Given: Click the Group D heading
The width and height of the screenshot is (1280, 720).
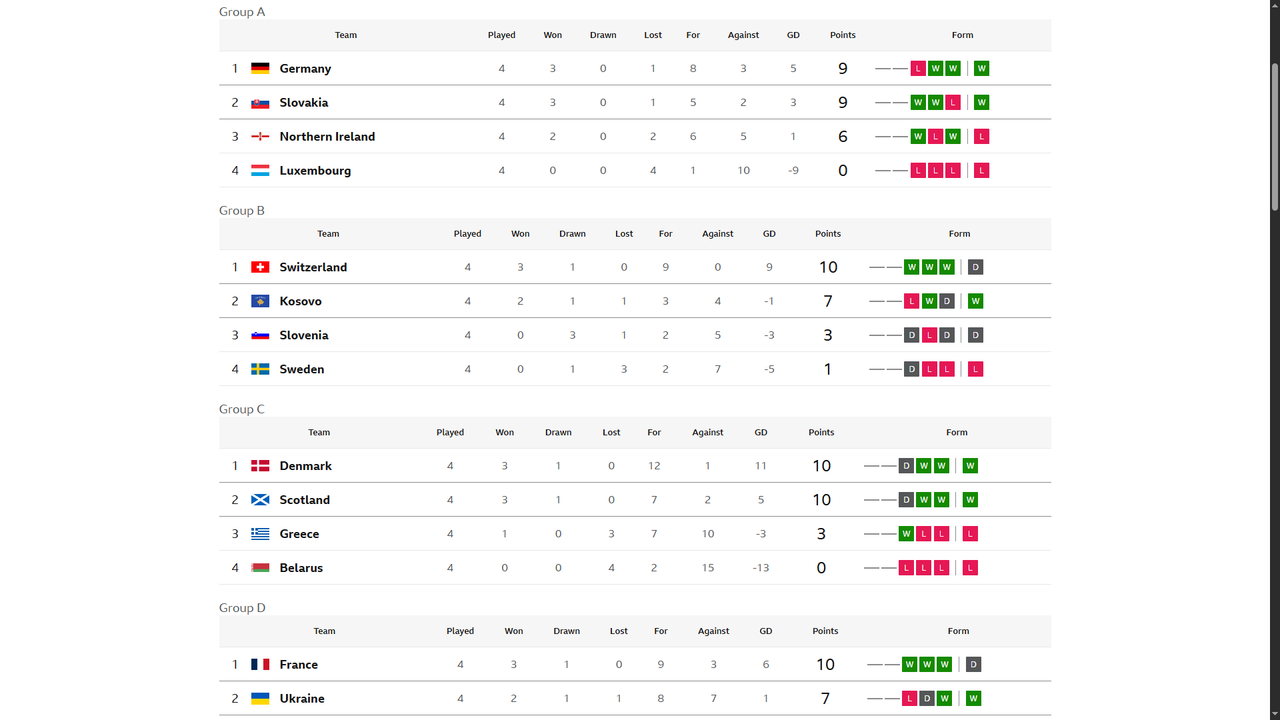Looking at the screenshot, I should (x=242, y=607).
